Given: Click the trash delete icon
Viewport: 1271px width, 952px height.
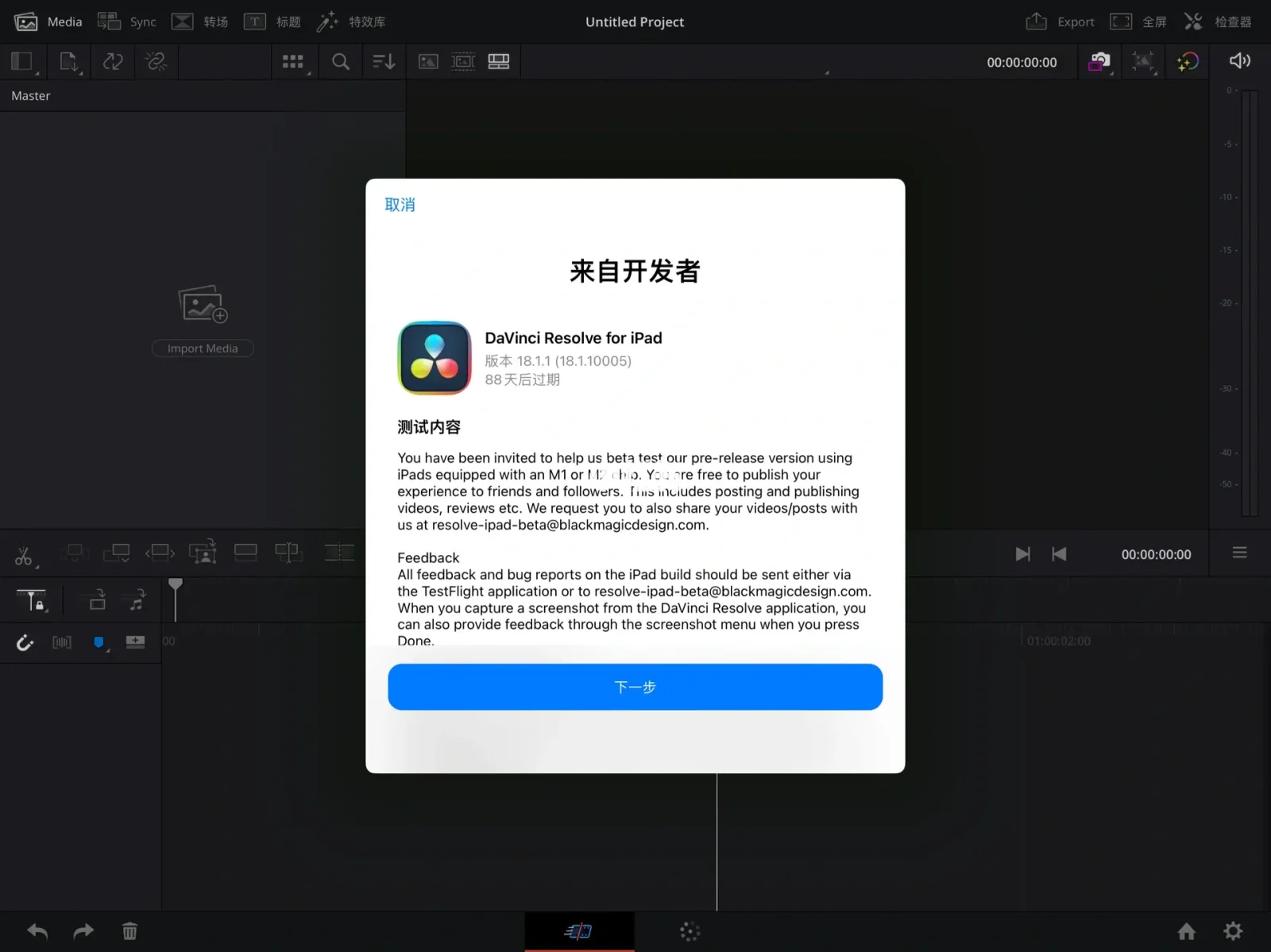Looking at the screenshot, I should 130,931.
